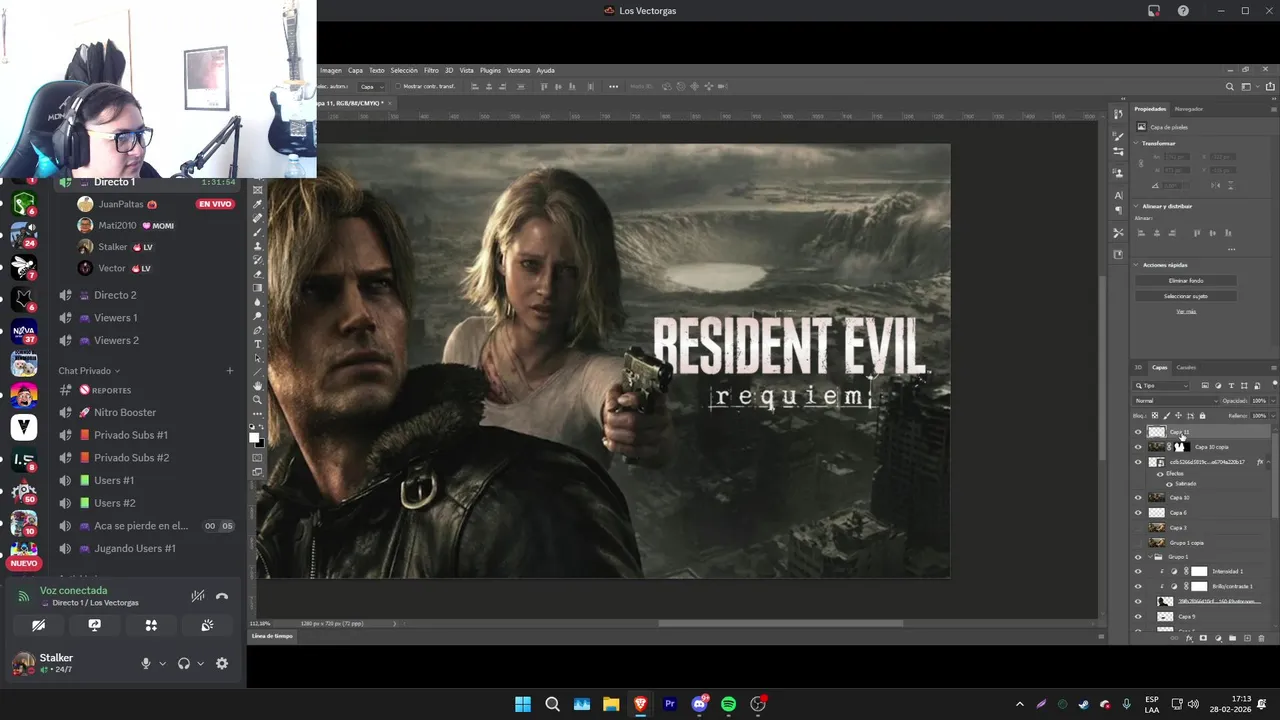Toggle visibility of Grupo 1 group
Image resolution: width=1280 pixels, height=720 pixels.
(1138, 557)
